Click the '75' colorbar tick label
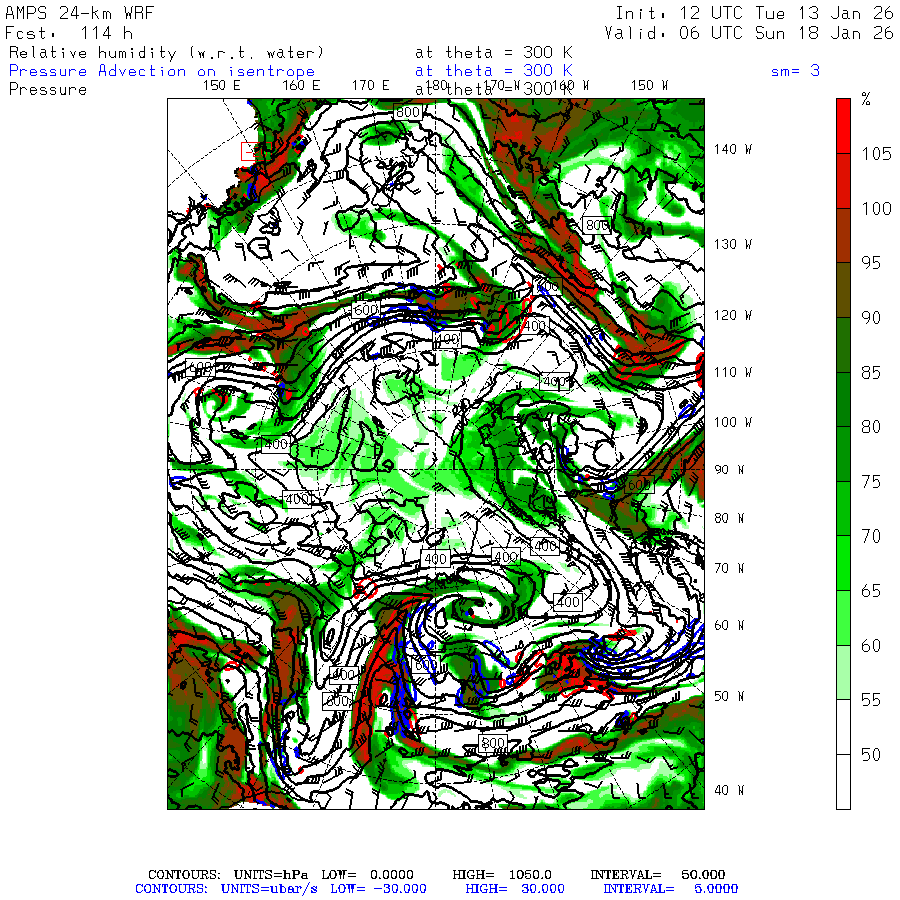 click(x=871, y=482)
